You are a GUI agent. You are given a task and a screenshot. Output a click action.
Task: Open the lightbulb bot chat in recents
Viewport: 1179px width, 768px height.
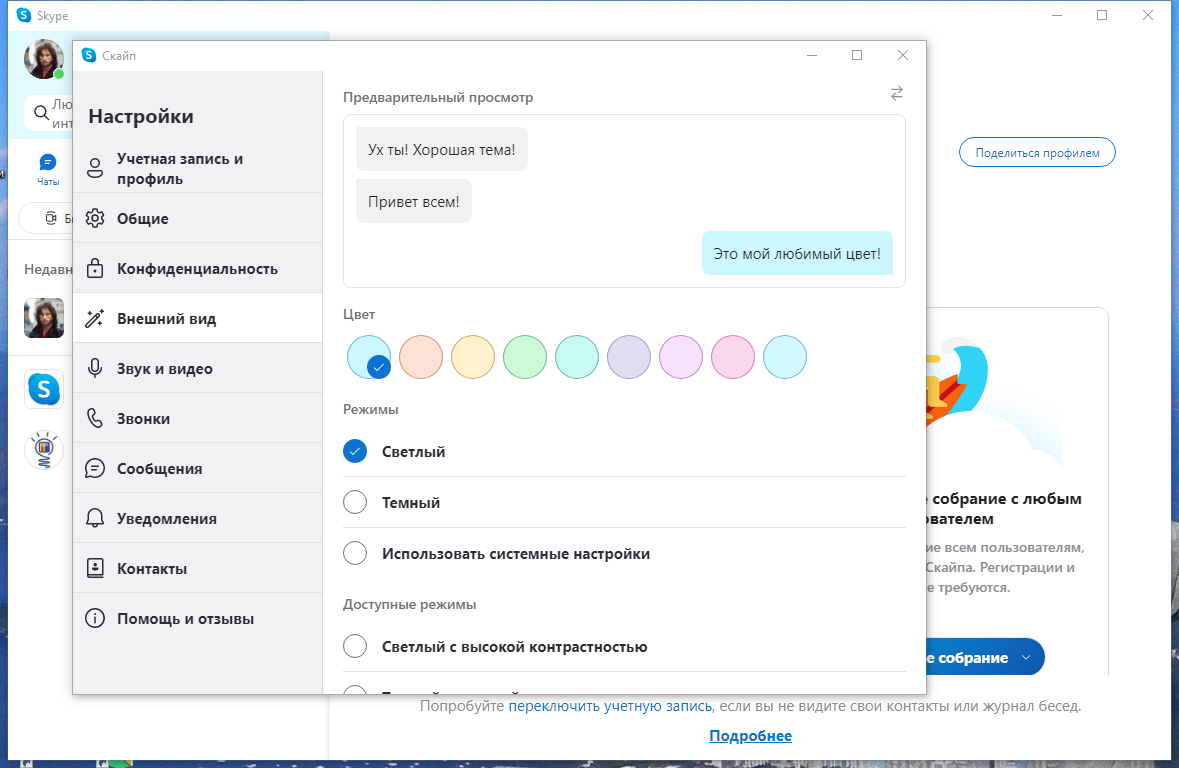(44, 450)
